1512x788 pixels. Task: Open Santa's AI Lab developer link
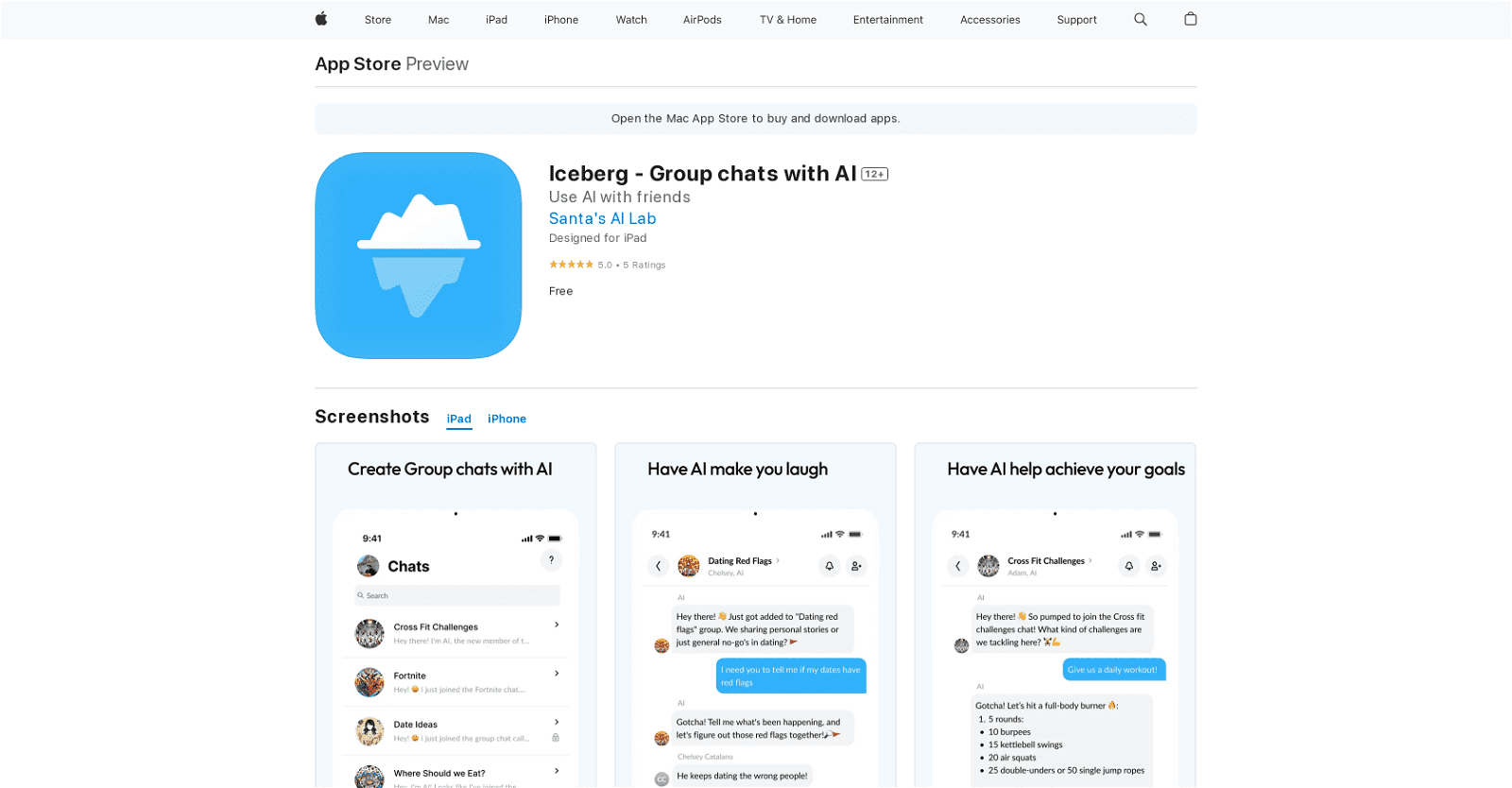tap(602, 218)
